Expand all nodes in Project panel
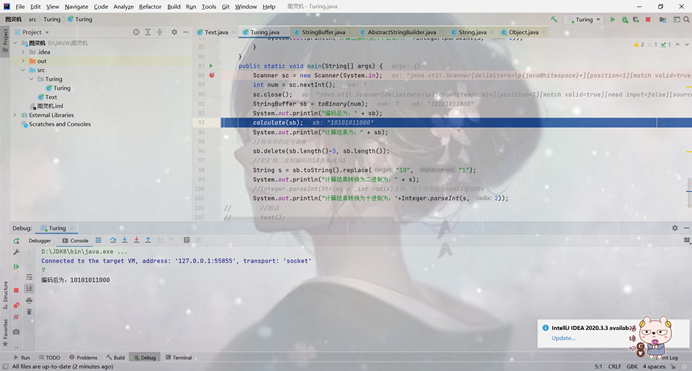This screenshot has height=371, width=692. click(x=148, y=32)
